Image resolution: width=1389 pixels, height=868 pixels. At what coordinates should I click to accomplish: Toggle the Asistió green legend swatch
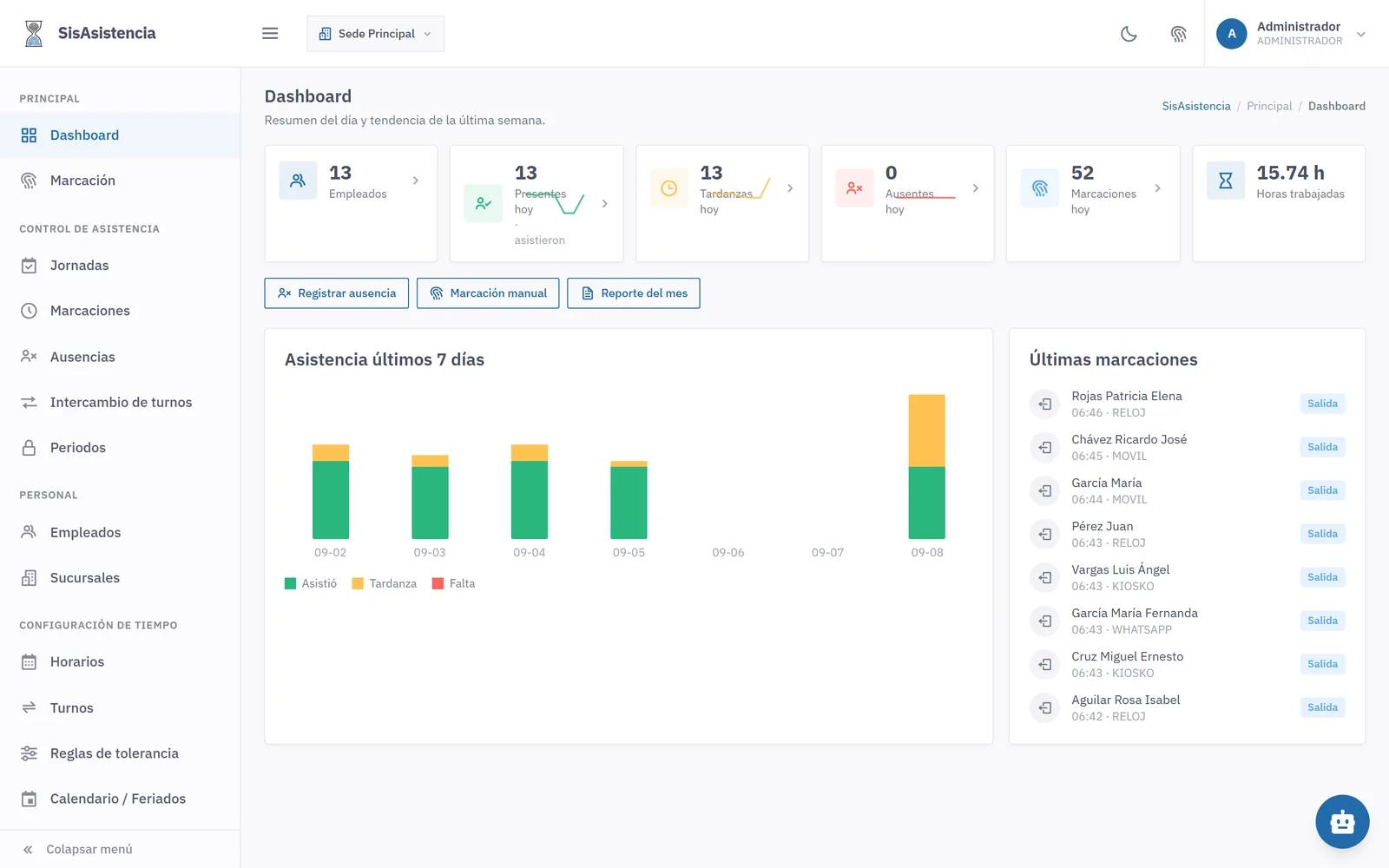[291, 583]
